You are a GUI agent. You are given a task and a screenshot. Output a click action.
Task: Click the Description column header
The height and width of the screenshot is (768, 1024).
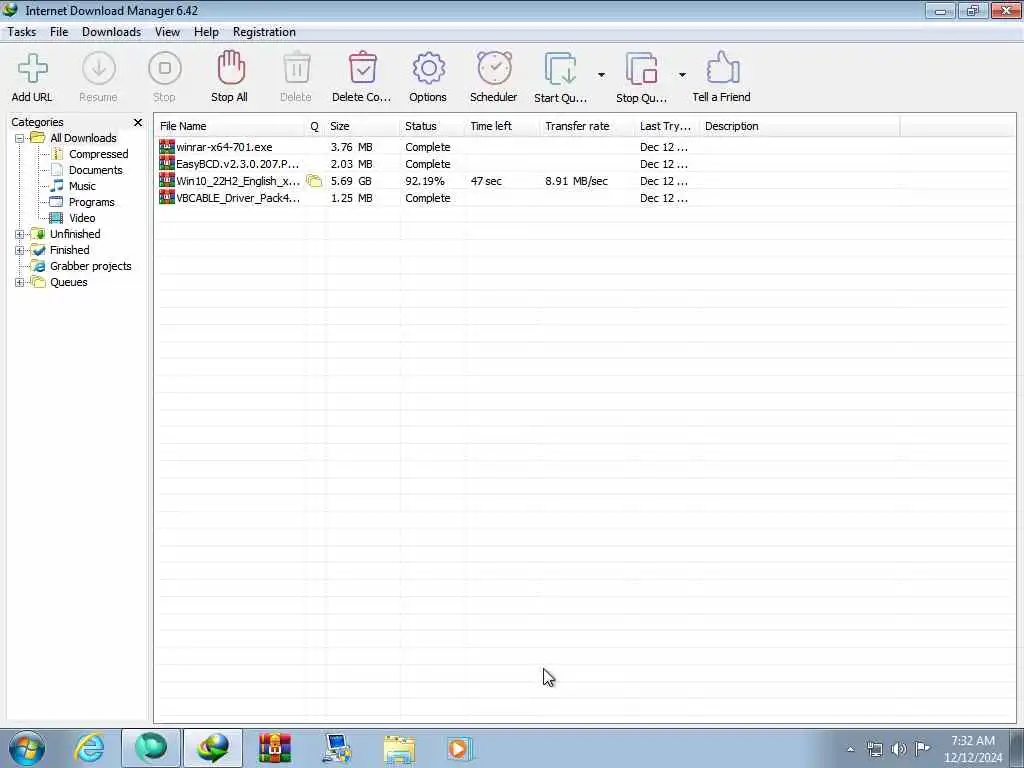(x=800, y=126)
